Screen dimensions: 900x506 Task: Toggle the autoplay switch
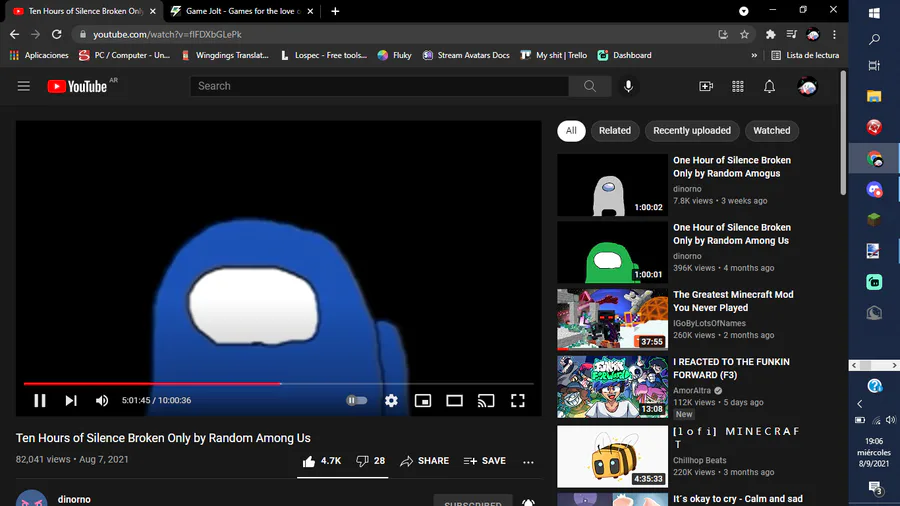[356, 400]
